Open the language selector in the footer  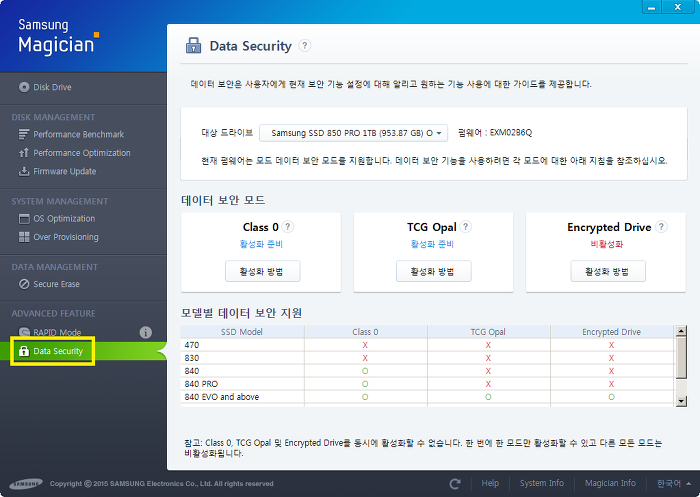(x=673, y=483)
